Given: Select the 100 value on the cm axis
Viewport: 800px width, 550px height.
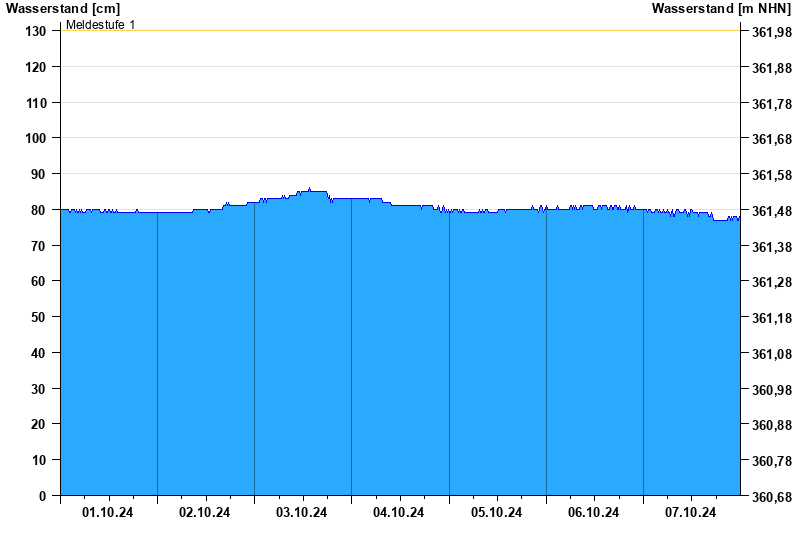Looking at the screenshot, I should tap(35, 138).
